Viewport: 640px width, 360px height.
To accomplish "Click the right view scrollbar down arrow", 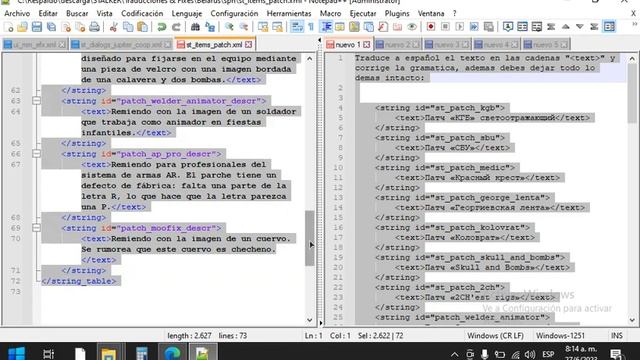I will [632, 320].
